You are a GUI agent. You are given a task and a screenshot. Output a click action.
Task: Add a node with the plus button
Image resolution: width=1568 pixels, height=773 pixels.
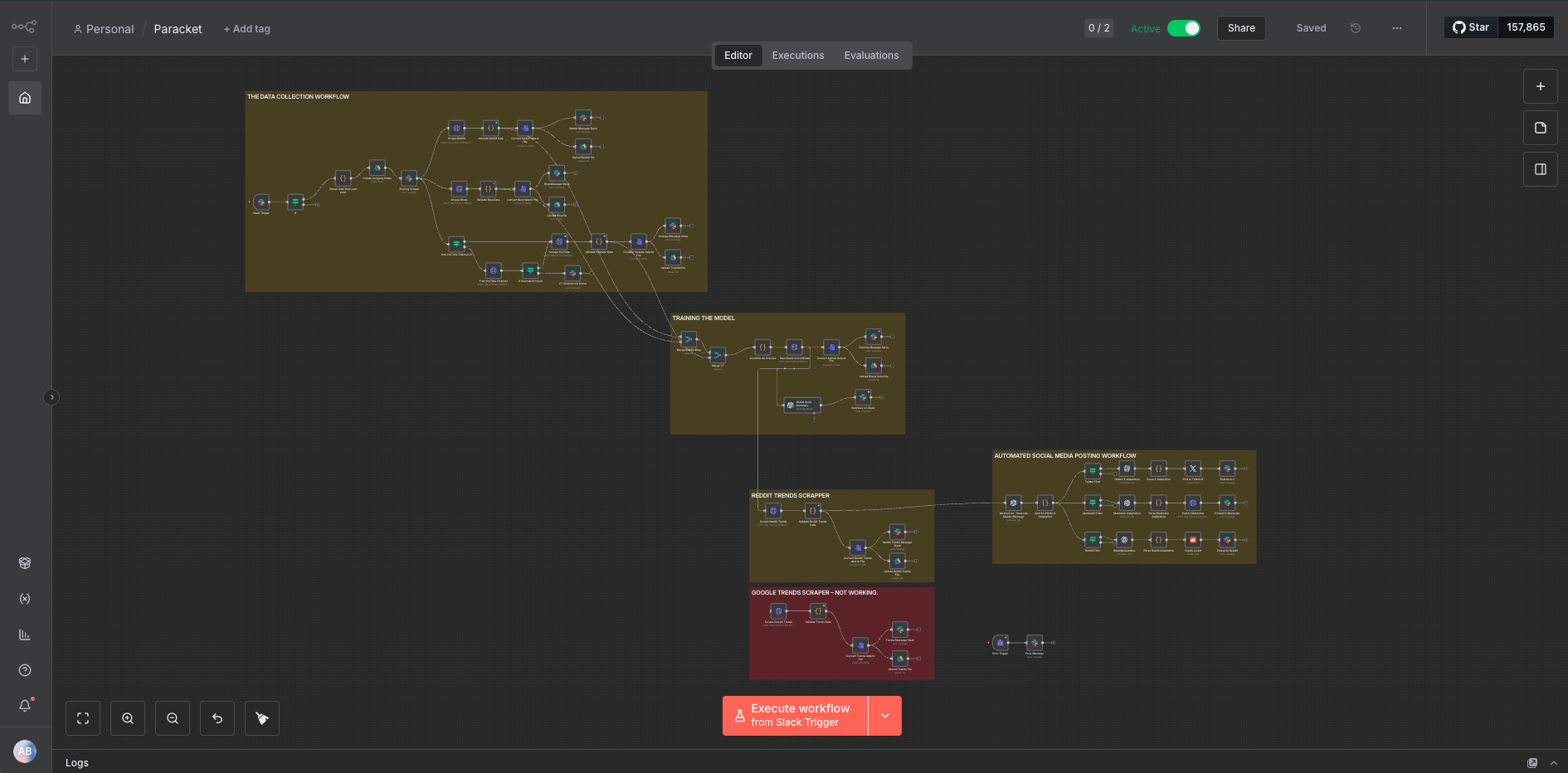tap(1540, 86)
